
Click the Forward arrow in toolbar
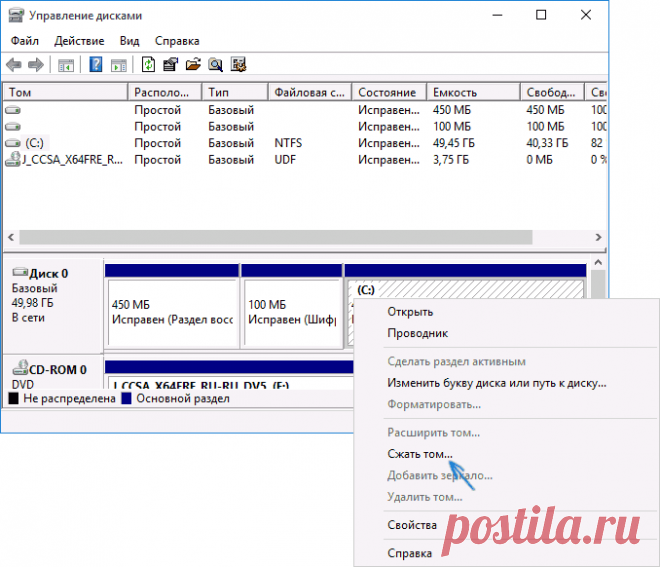36,65
